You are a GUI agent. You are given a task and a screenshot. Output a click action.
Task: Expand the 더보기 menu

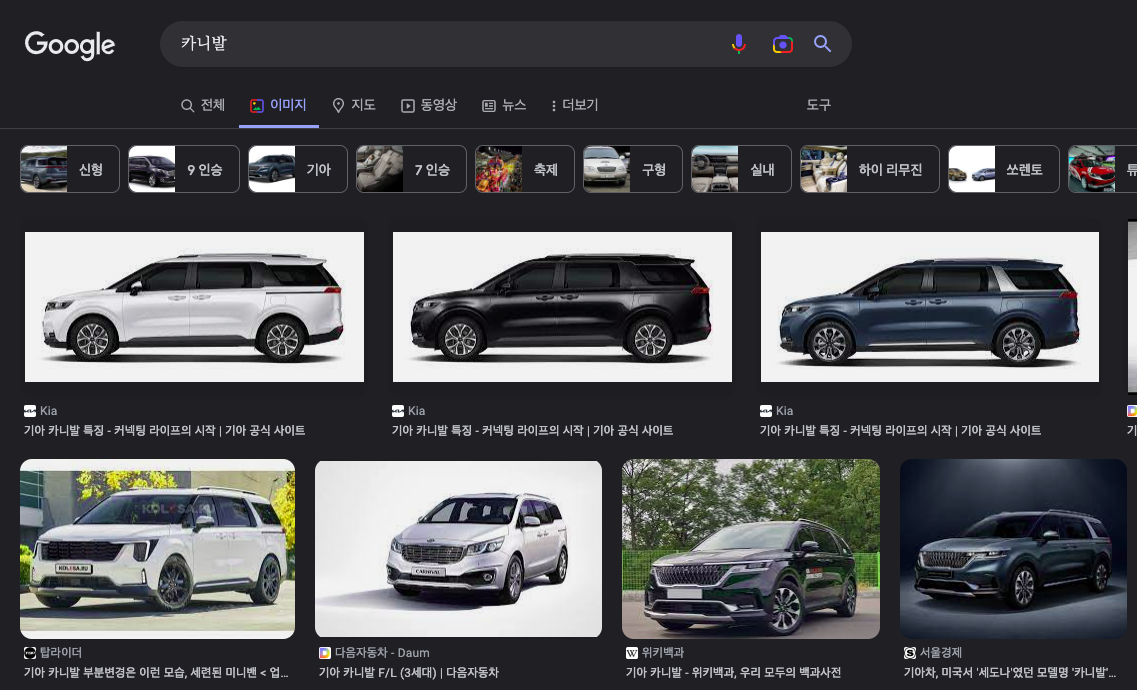[574, 105]
